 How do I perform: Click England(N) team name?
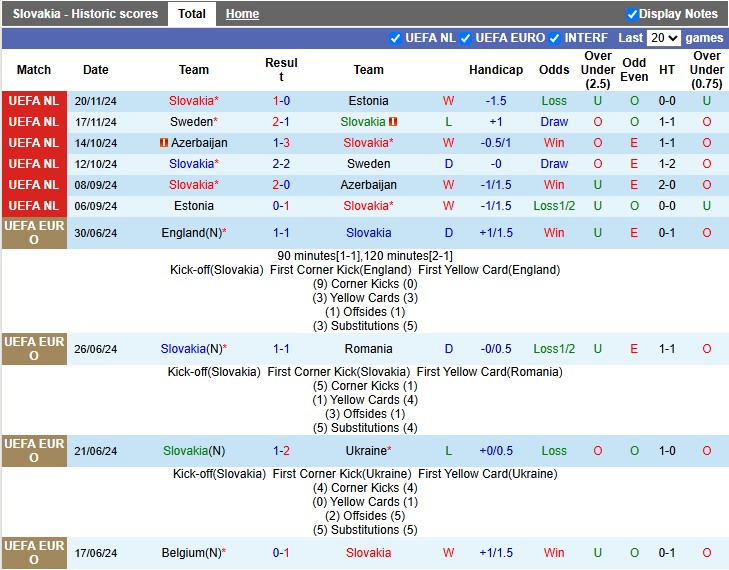point(191,233)
